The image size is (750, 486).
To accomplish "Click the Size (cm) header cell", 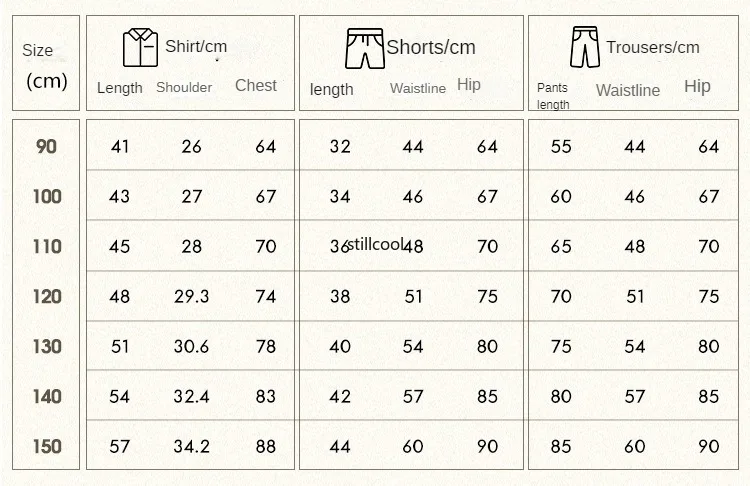I will click(x=46, y=63).
